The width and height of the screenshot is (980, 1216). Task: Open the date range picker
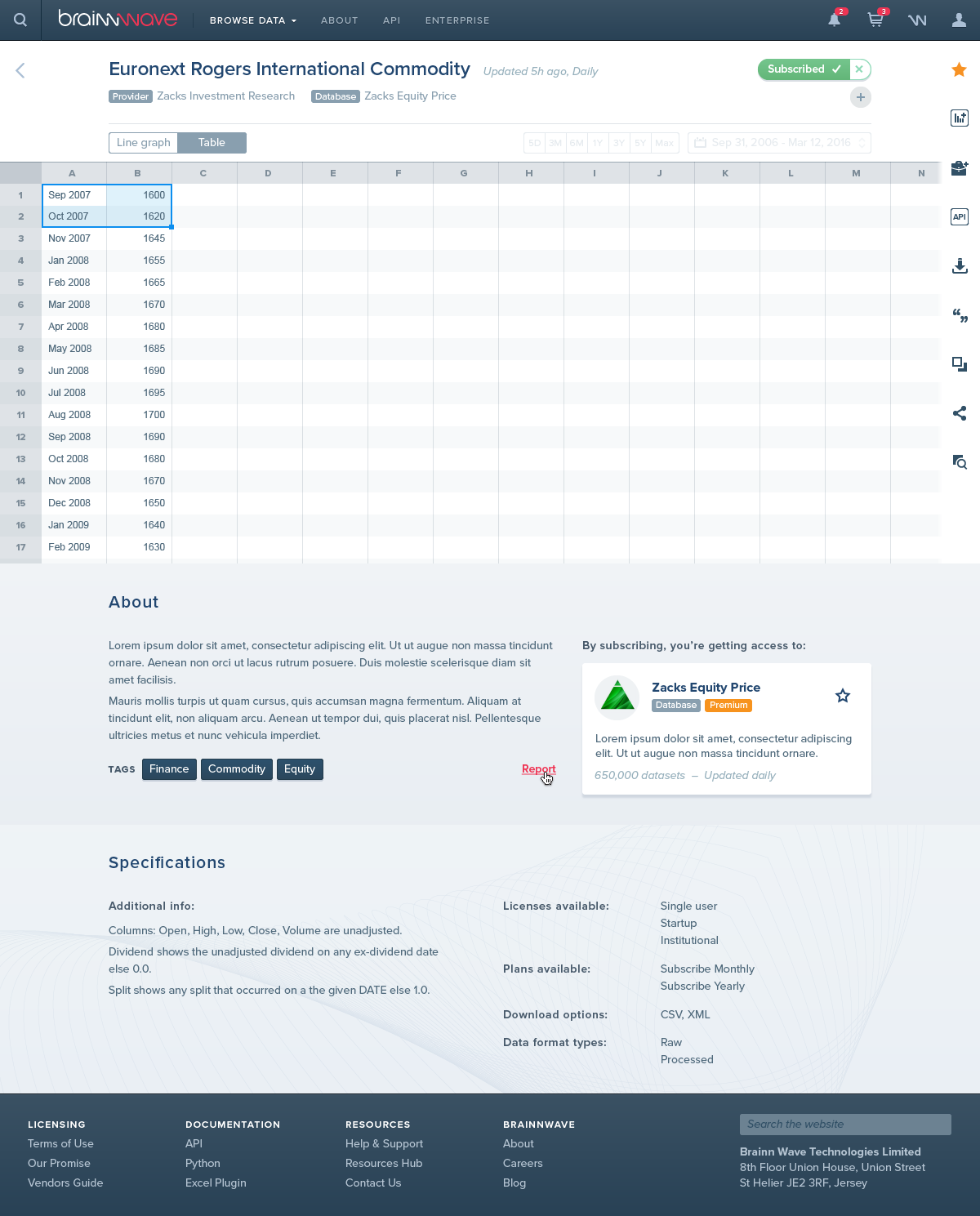coord(779,143)
